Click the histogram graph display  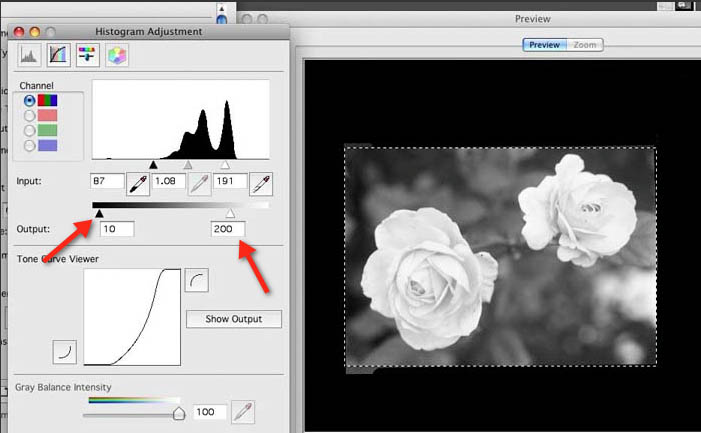pos(181,119)
